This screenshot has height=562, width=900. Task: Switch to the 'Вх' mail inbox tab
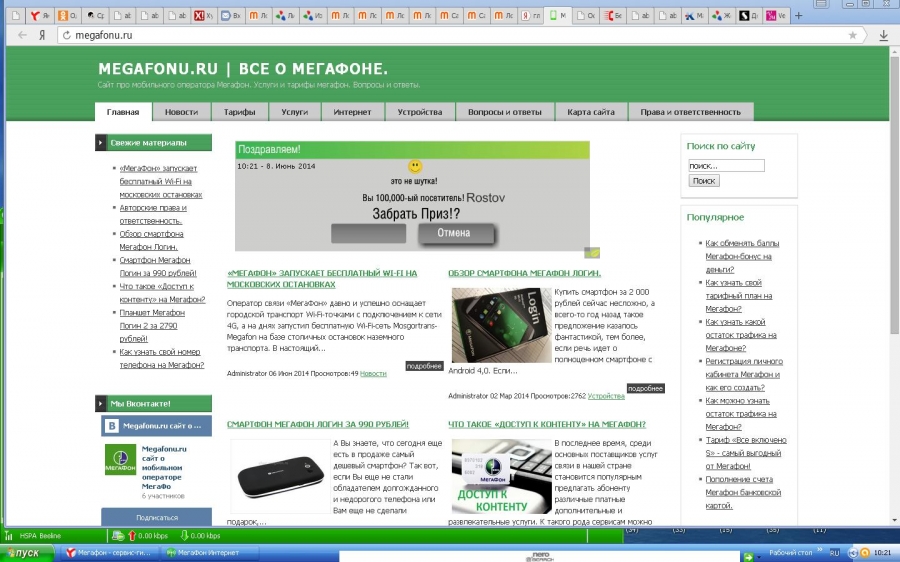(x=230, y=15)
